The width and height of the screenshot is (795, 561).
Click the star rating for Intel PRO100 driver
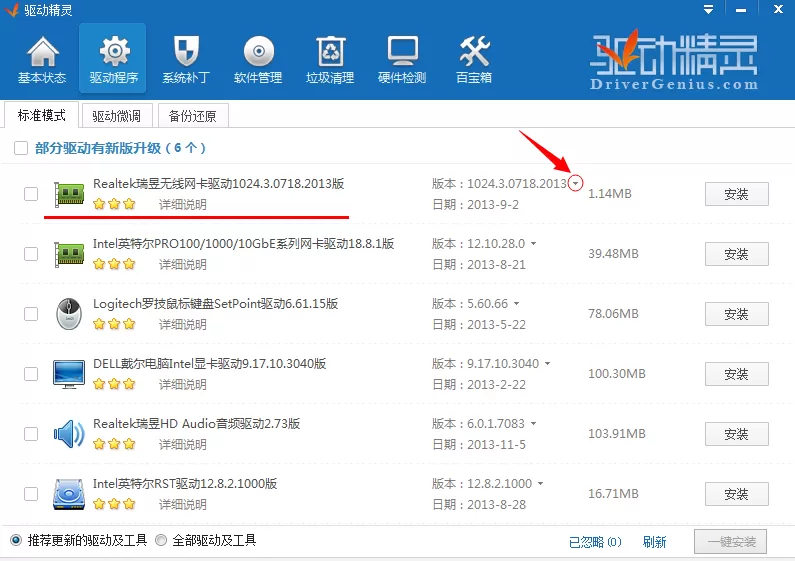[x=115, y=264]
